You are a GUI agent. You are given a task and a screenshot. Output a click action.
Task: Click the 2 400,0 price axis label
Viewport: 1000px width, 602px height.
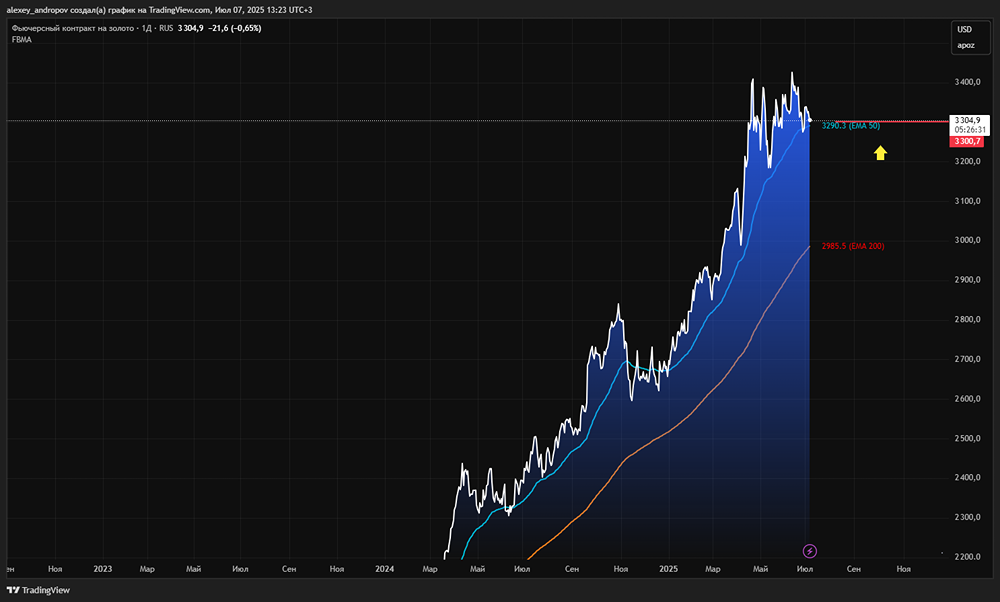(967, 477)
